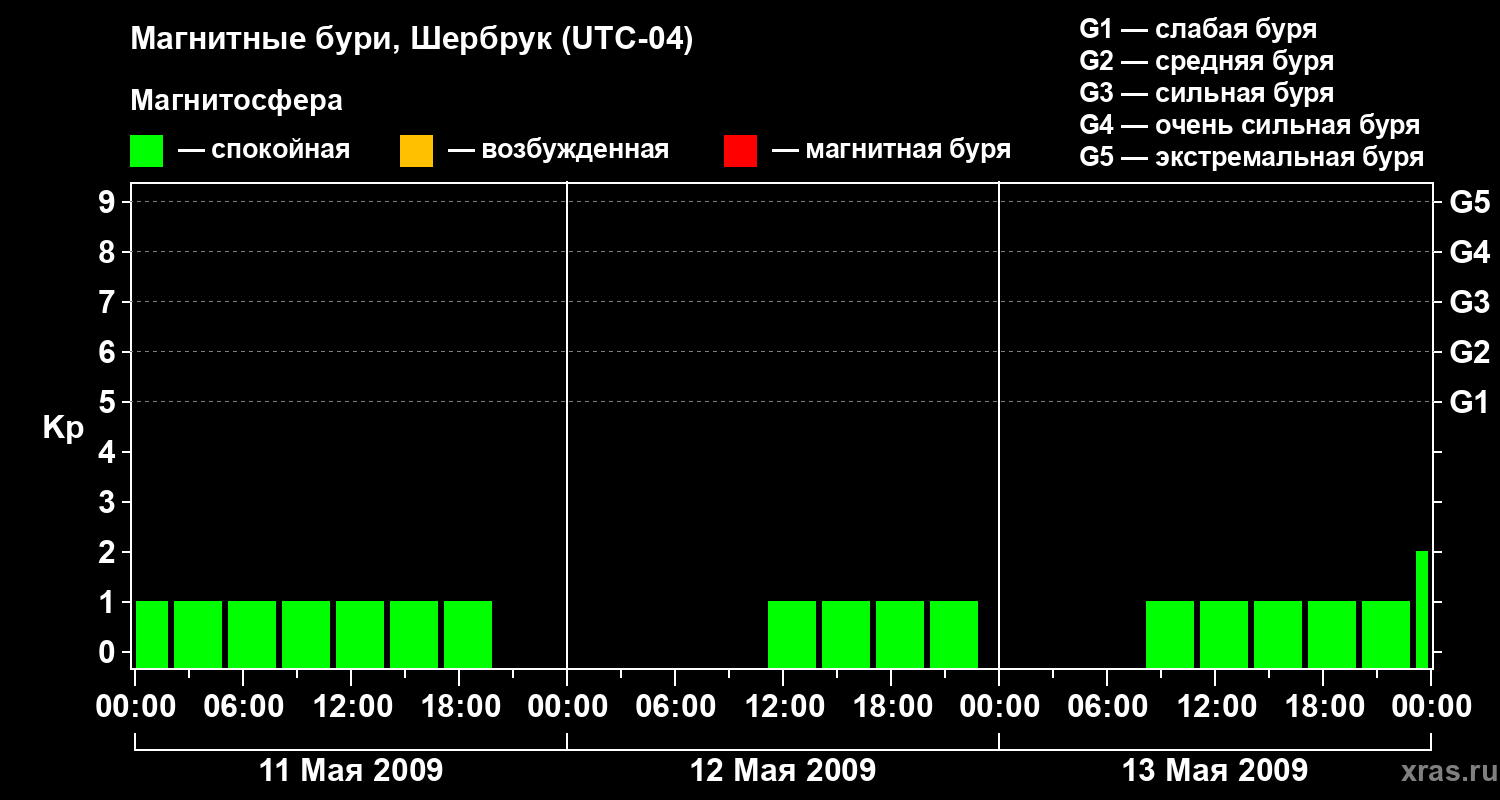Click the right-axis 'G3' level label
Screen dimensions: 1500x800
1469,302
